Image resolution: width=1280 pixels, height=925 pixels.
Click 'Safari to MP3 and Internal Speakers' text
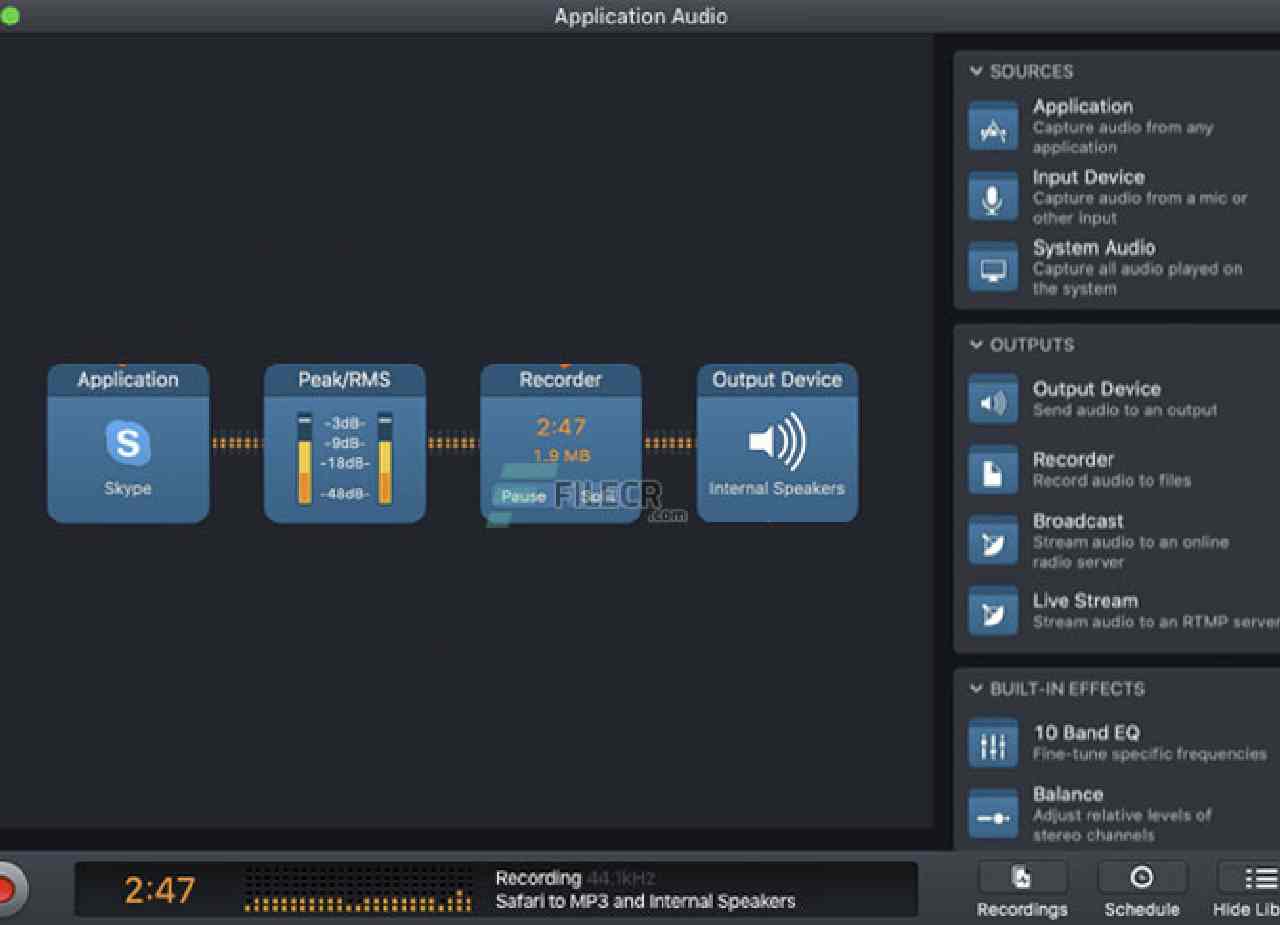coord(645,901)
